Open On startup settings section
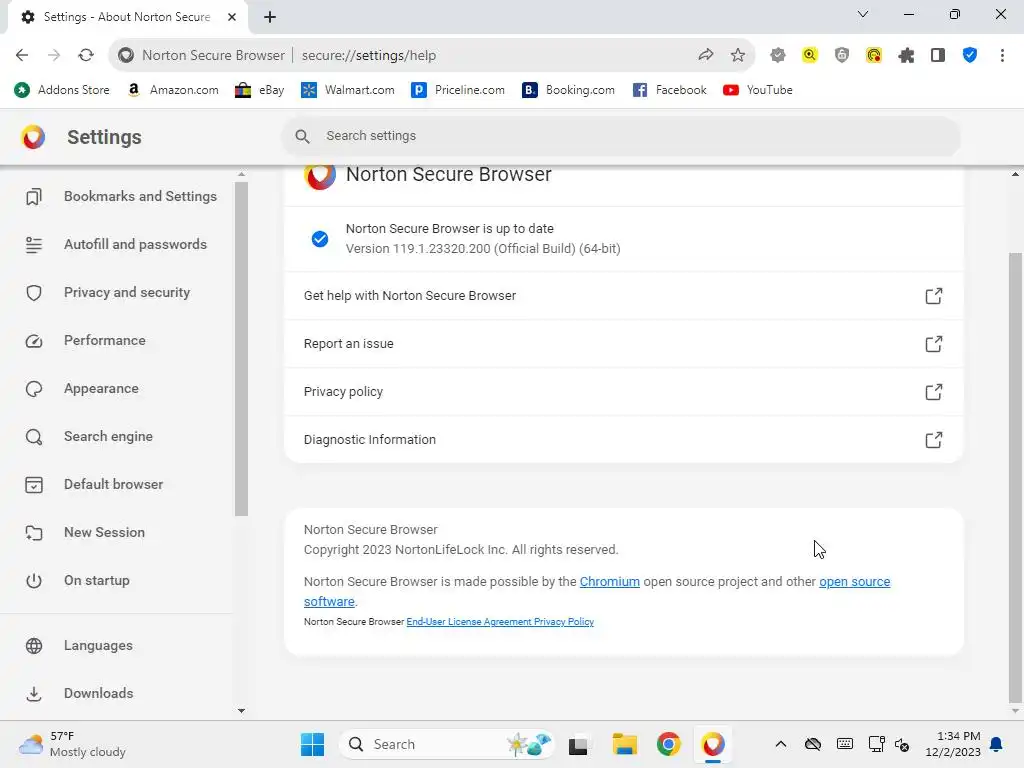The image size is (1024, 768). 77,581
